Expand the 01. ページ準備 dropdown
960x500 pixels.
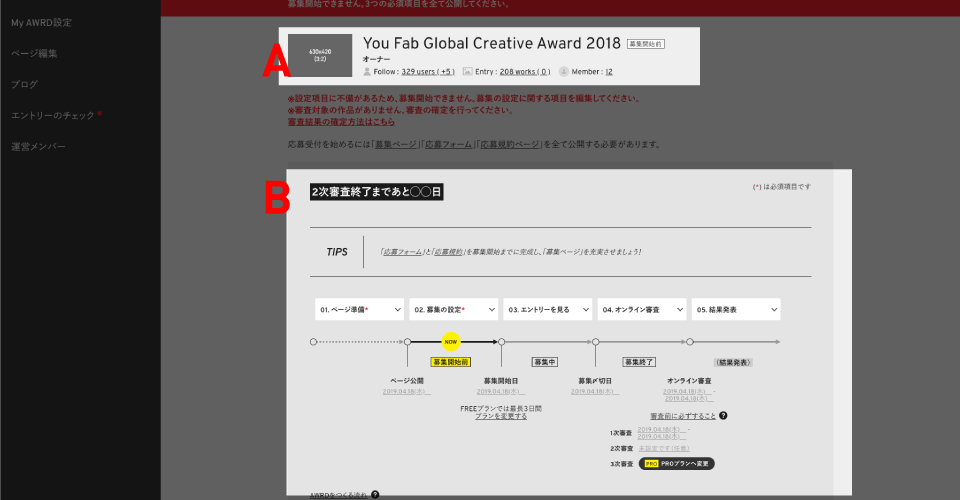click(359, 309)
